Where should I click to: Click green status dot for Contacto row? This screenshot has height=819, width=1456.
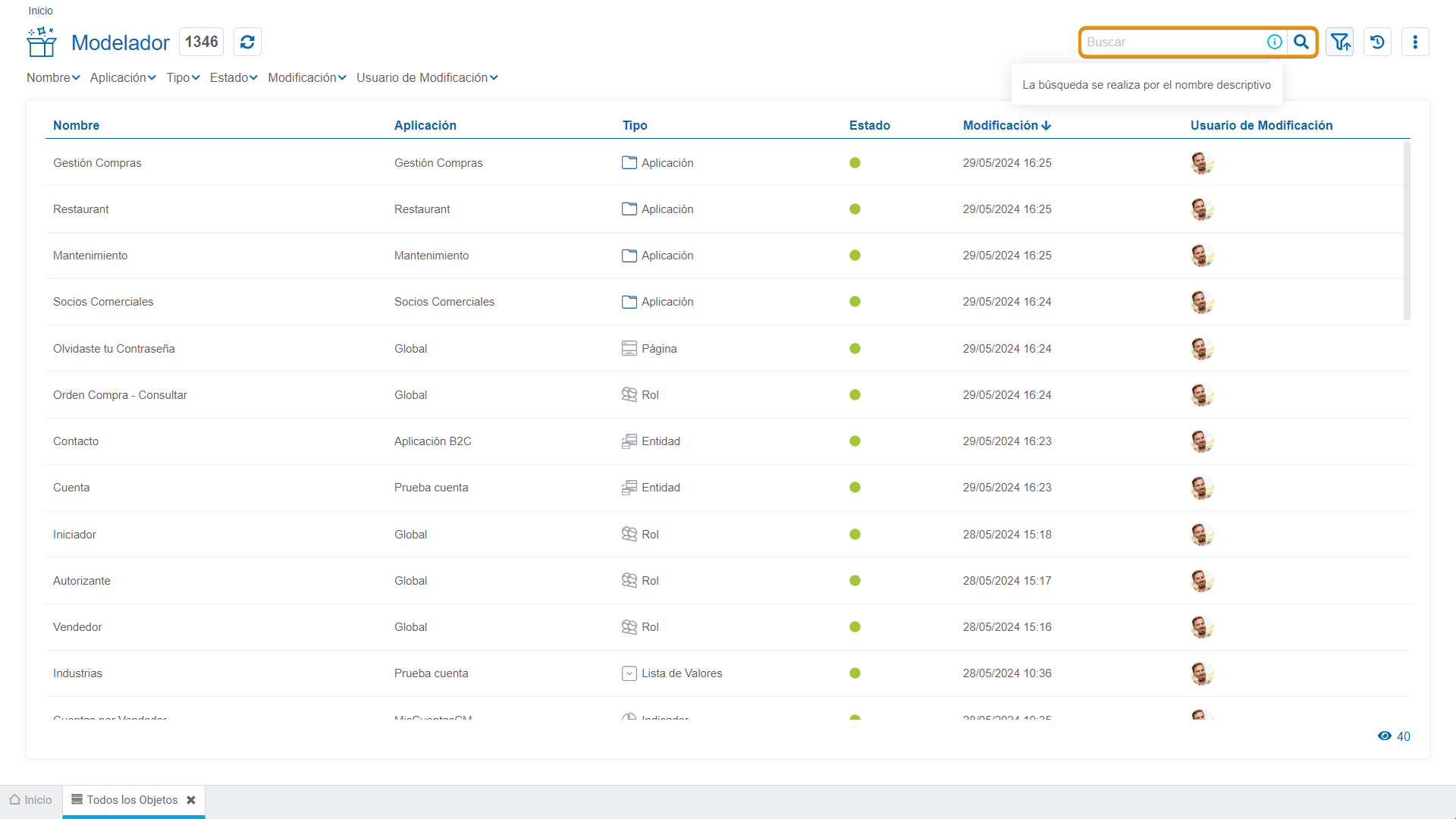pyautogui.click(x=855, y=441)
